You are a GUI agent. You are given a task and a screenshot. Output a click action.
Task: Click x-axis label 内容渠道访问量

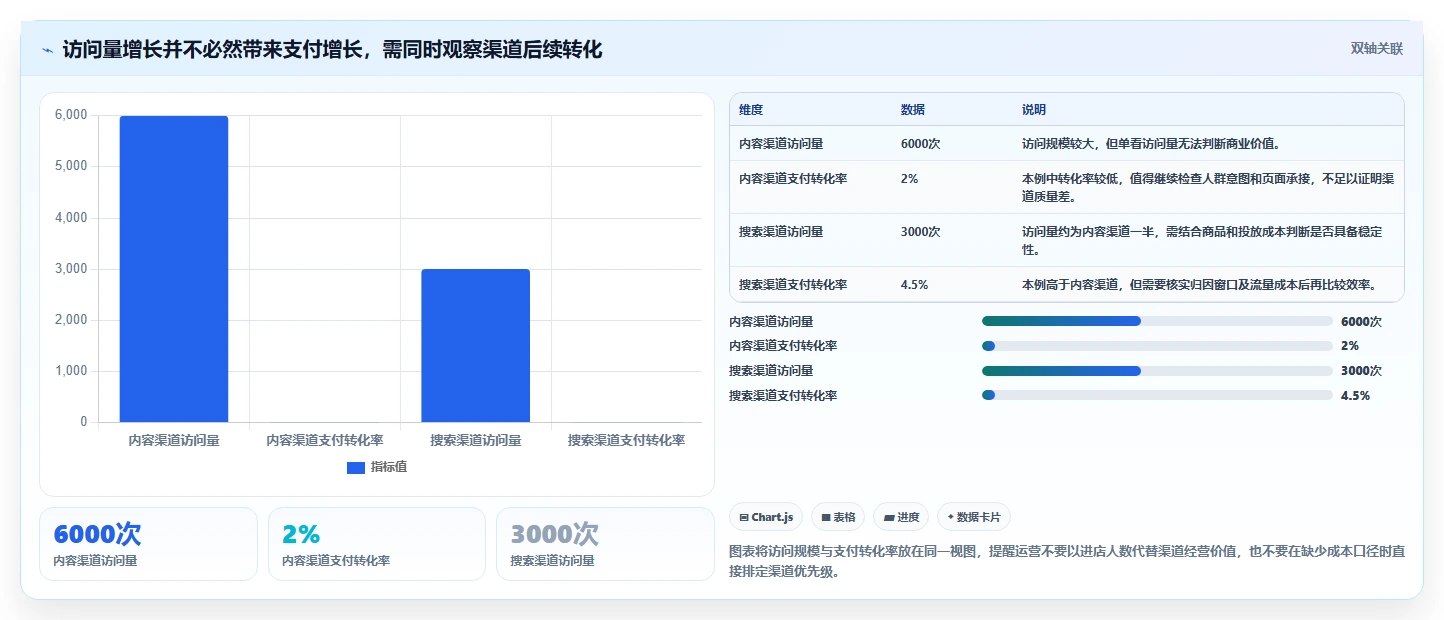point(174,440)
